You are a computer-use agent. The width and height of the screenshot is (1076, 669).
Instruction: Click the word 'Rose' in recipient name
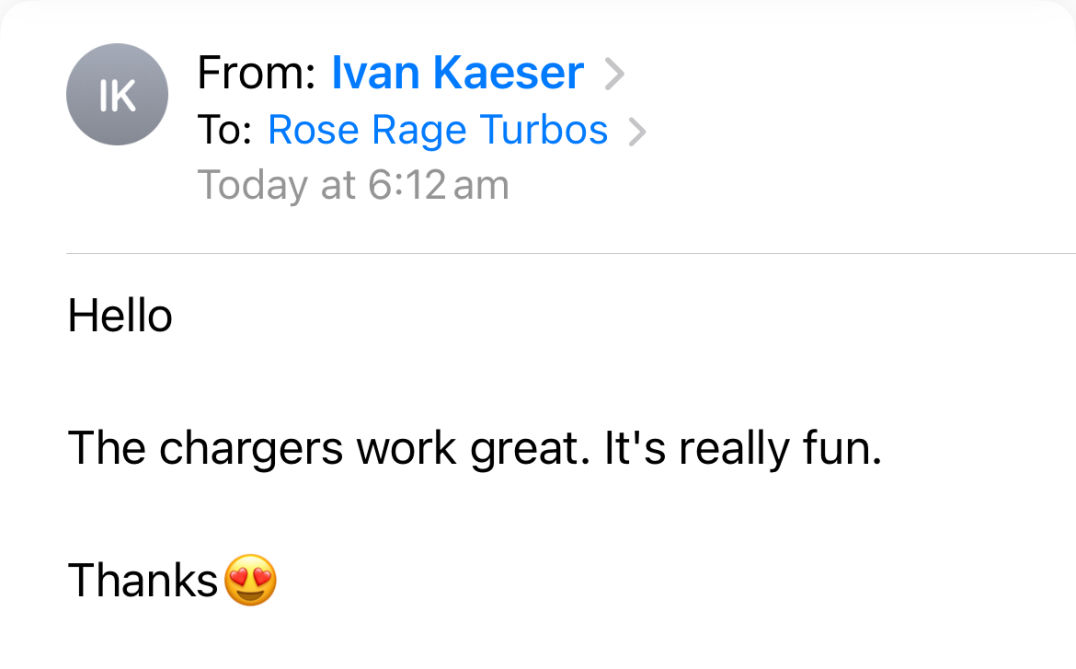[x=313, y=130]
